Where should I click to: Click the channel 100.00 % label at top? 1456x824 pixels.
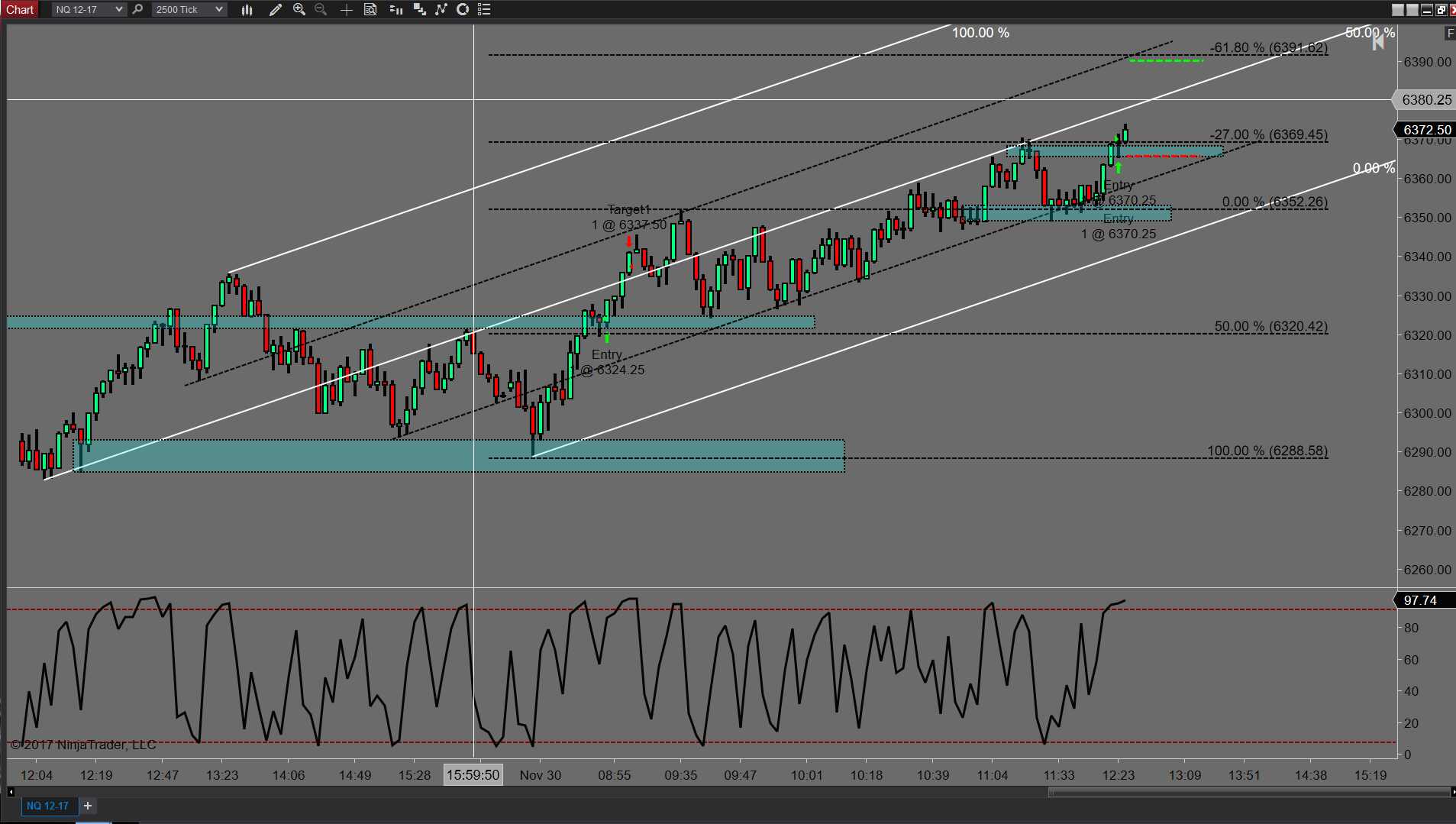click(x=980, y=33)
